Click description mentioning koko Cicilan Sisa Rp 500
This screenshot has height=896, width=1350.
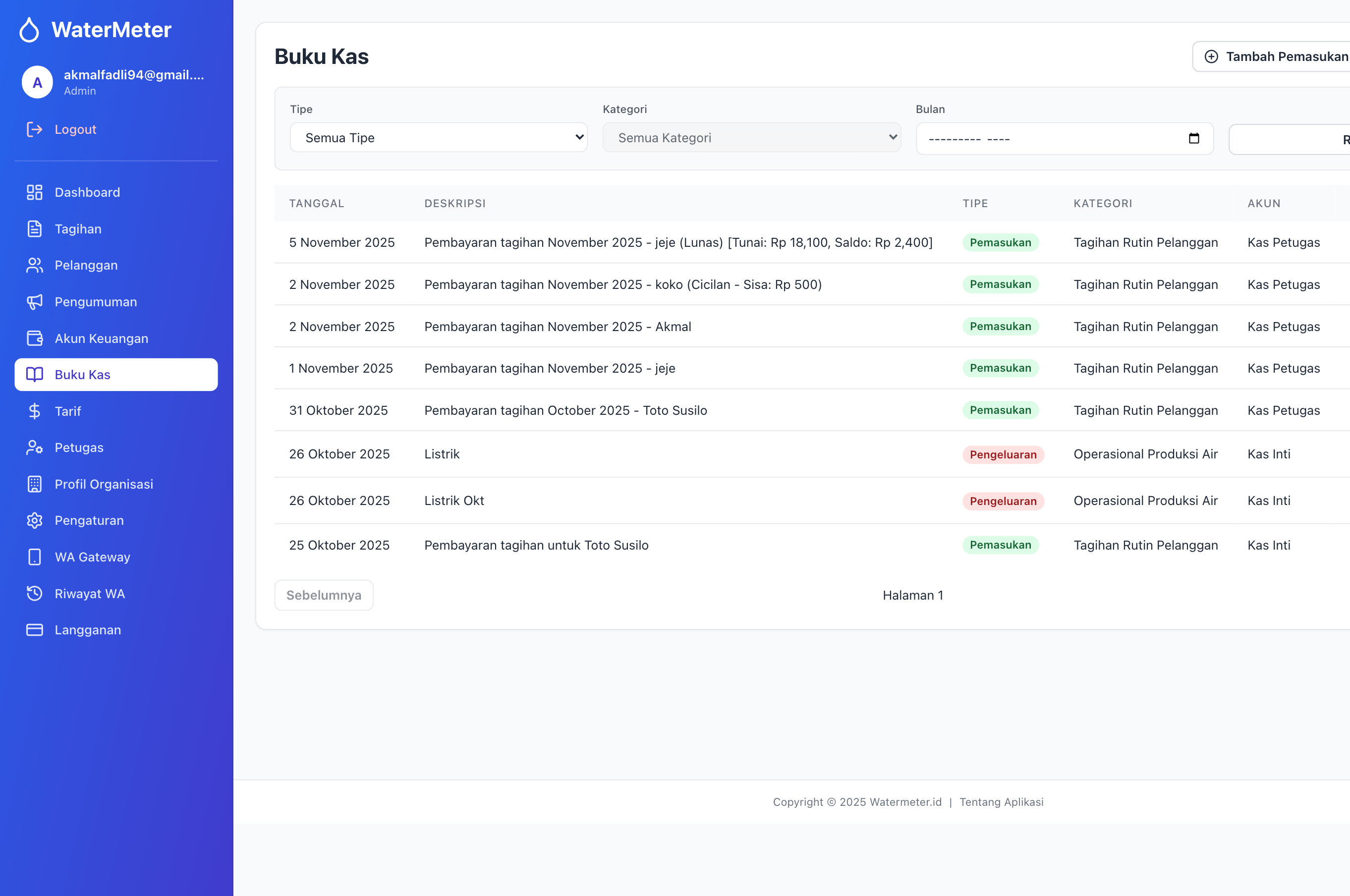(x=623, y=284)
